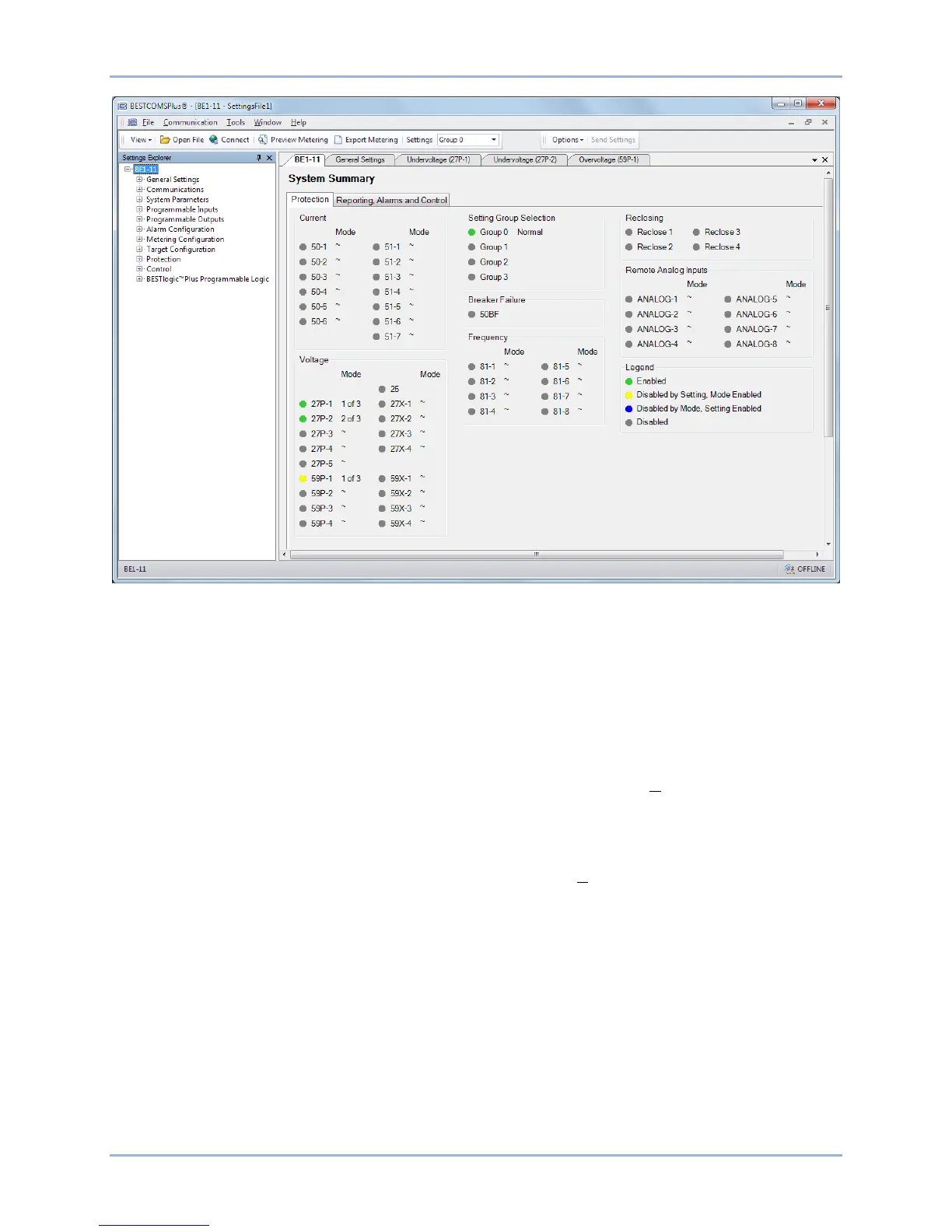
Task: Open the File menu
Action: click(x=149, y=122)
